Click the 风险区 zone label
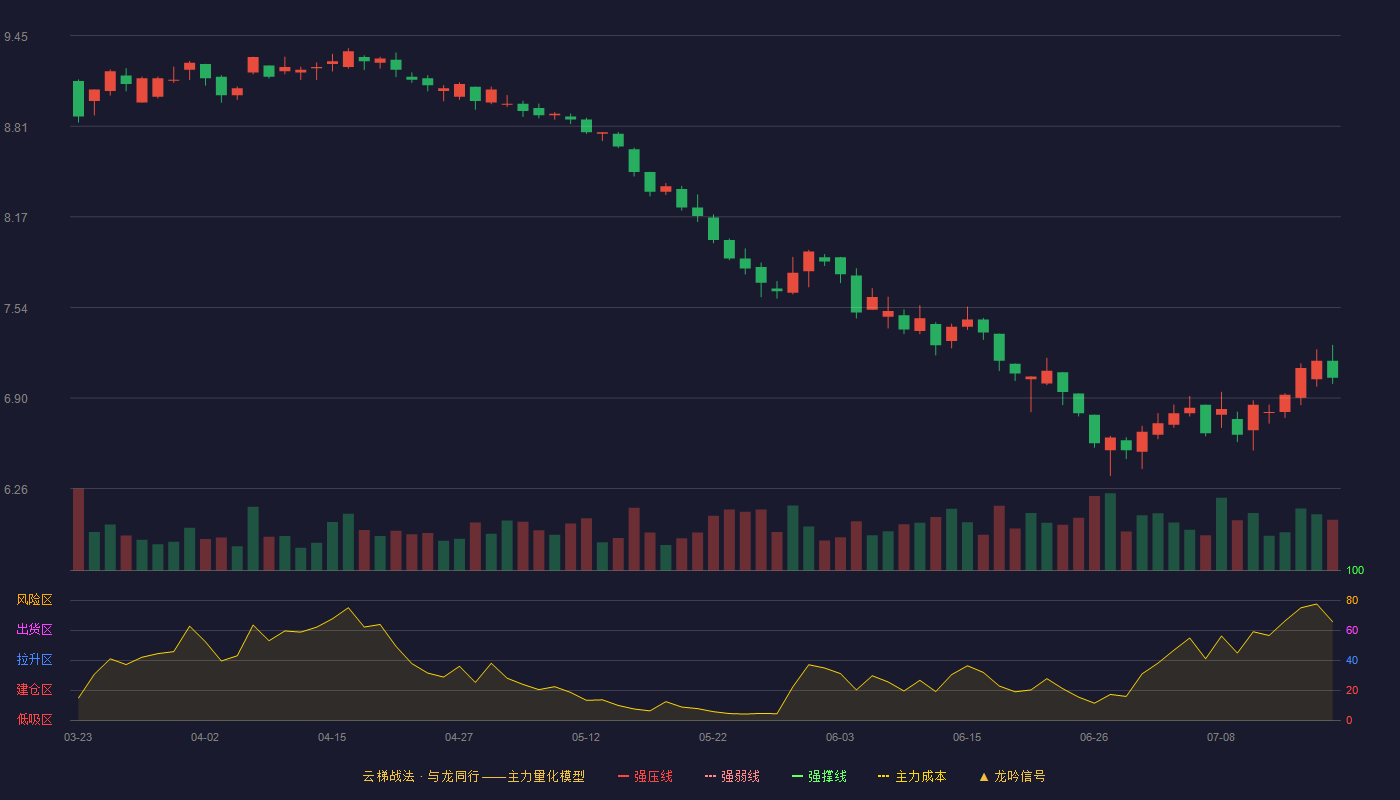Image resolution: width=1400 pixels, height=800 pixels. [x=34, y=600]
